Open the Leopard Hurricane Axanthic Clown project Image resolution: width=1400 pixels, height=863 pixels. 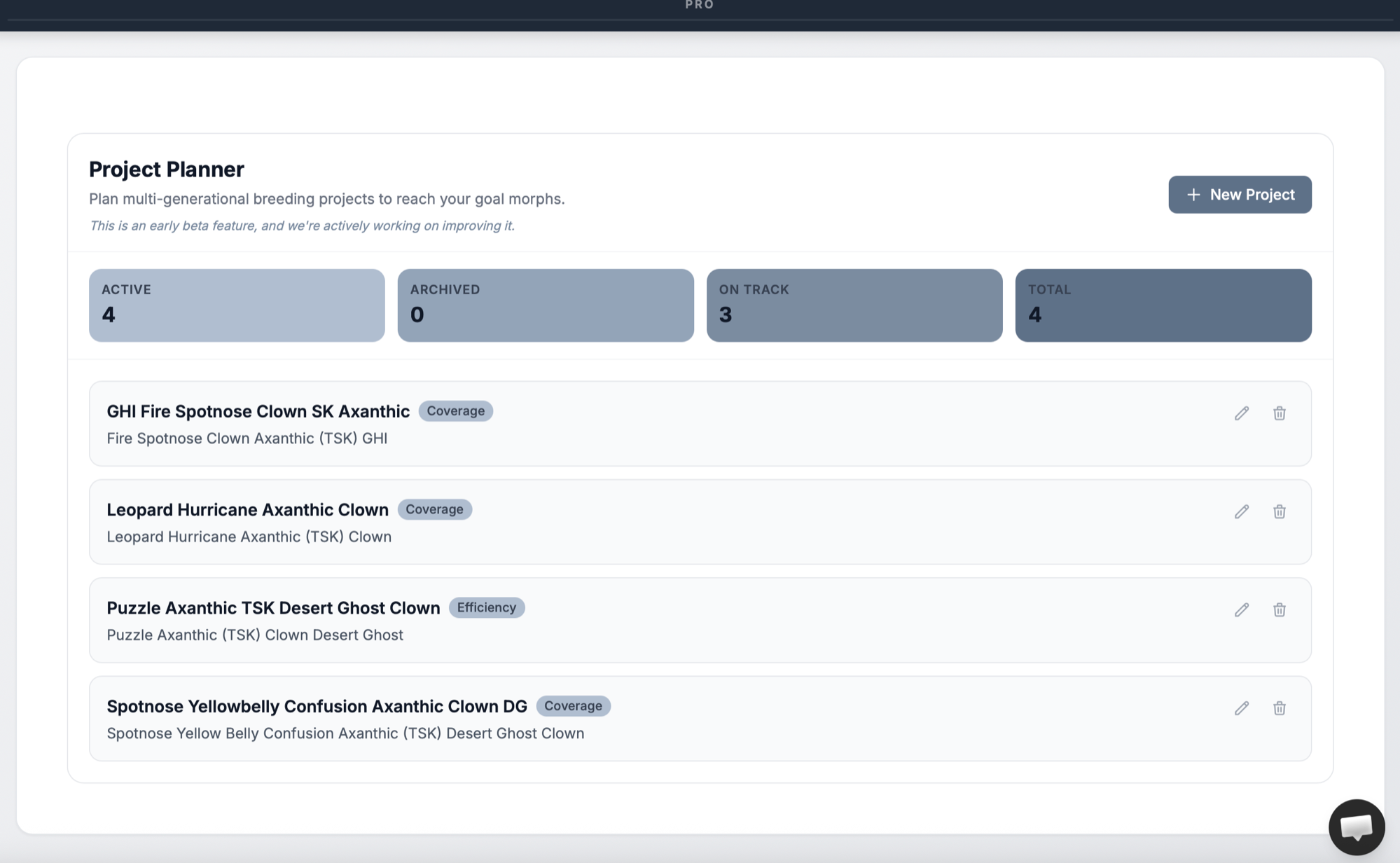247,510
